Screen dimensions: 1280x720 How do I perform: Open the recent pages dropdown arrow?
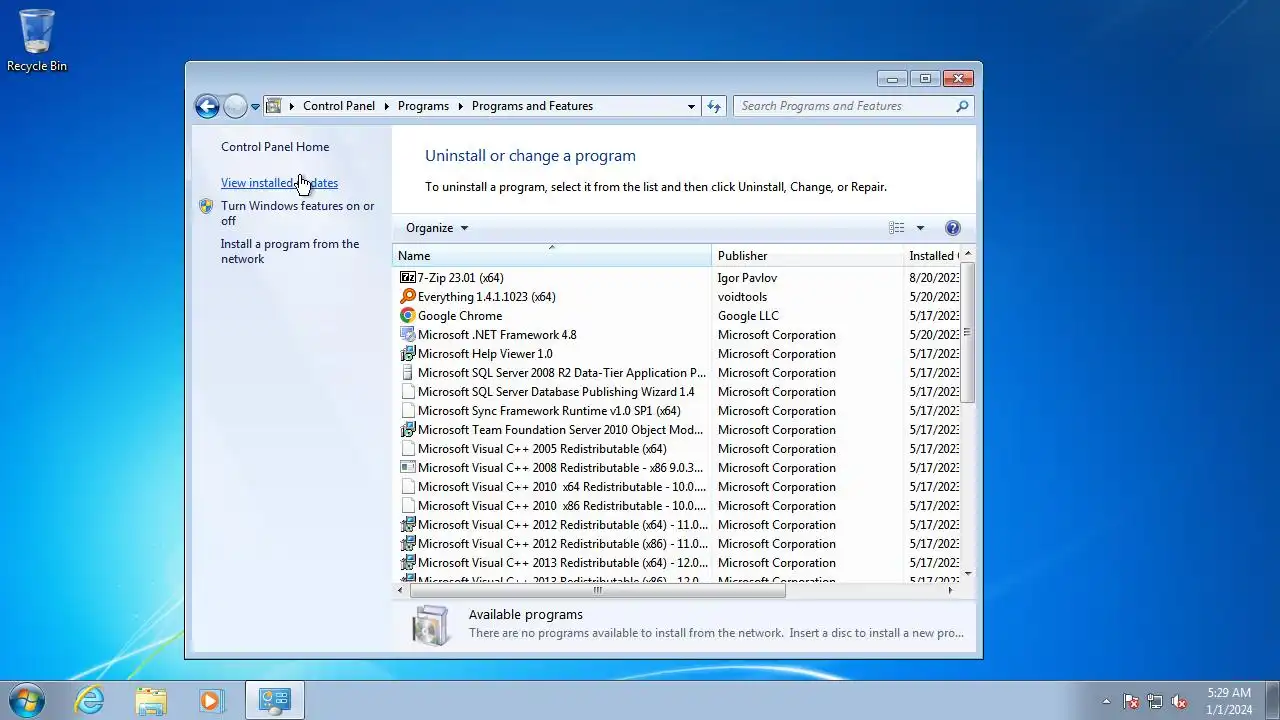(x=255, y=106)
